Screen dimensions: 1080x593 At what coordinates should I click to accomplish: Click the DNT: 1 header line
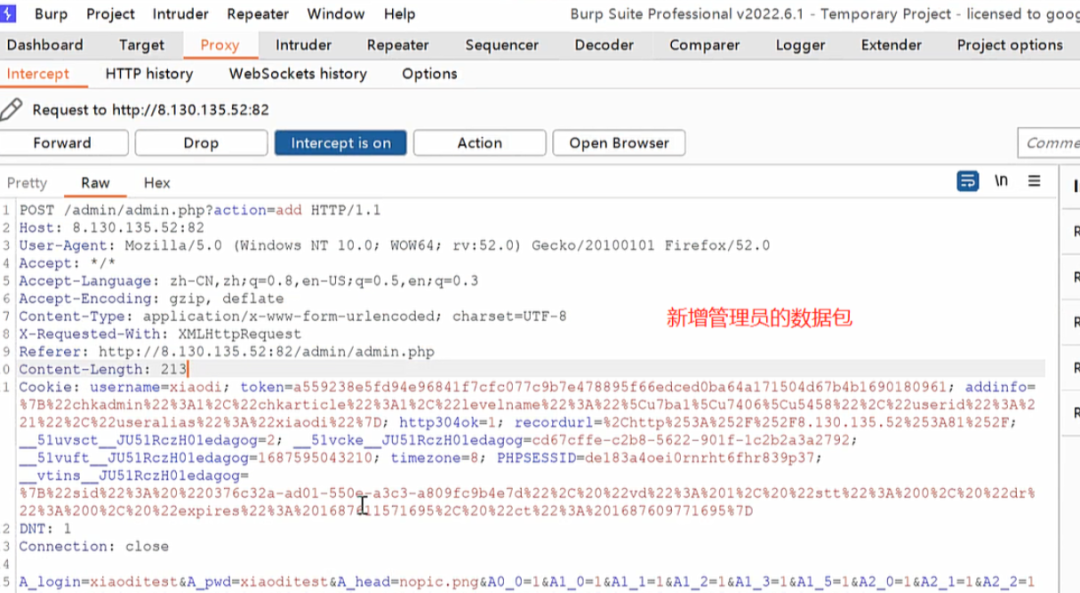pyautogui.click(x=45, y=529)
